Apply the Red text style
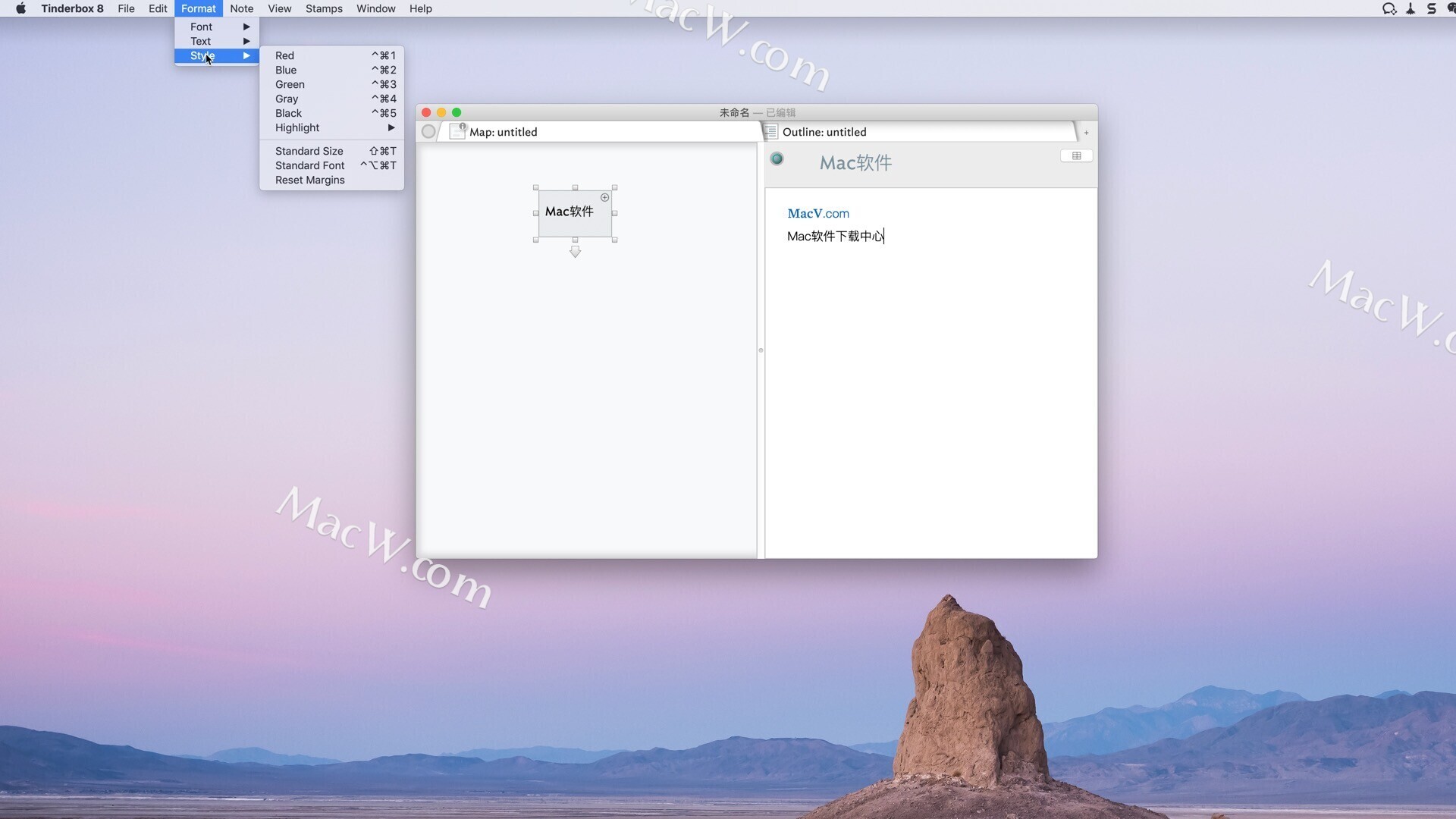This screenshot has width=1456, height=819. point(331,55)
